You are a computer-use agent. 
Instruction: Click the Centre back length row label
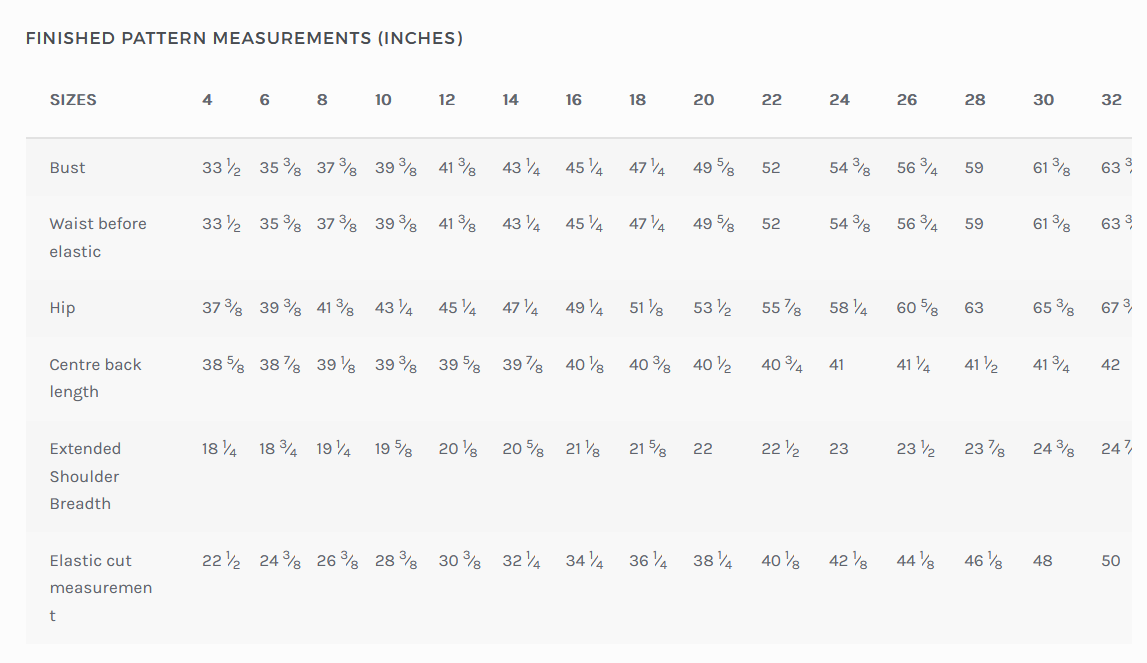95,378
